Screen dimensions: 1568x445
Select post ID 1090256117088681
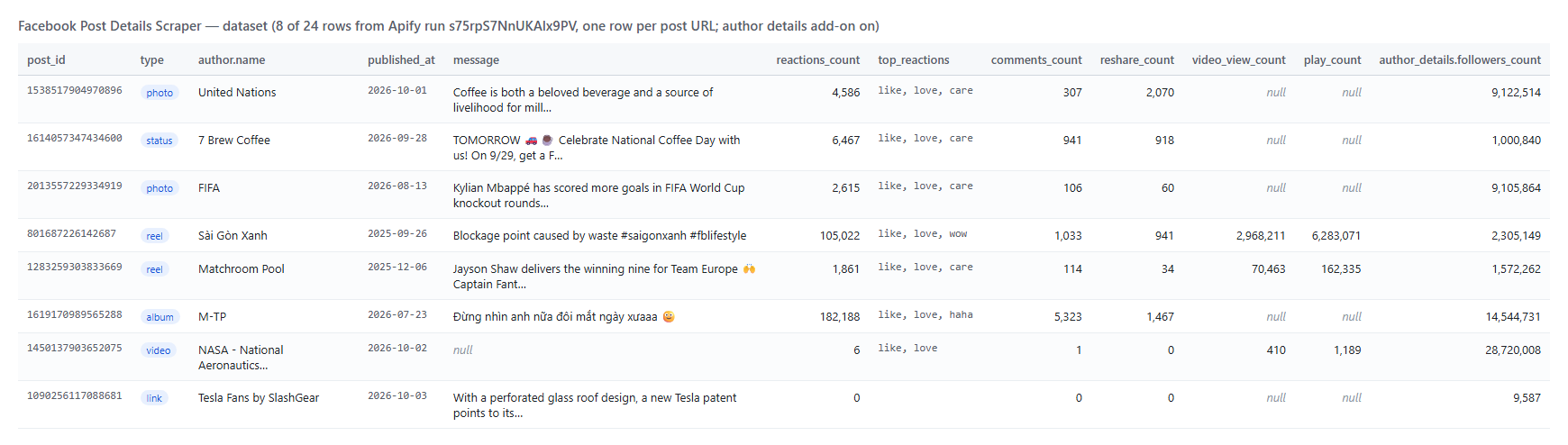click(x=75, y=396)
